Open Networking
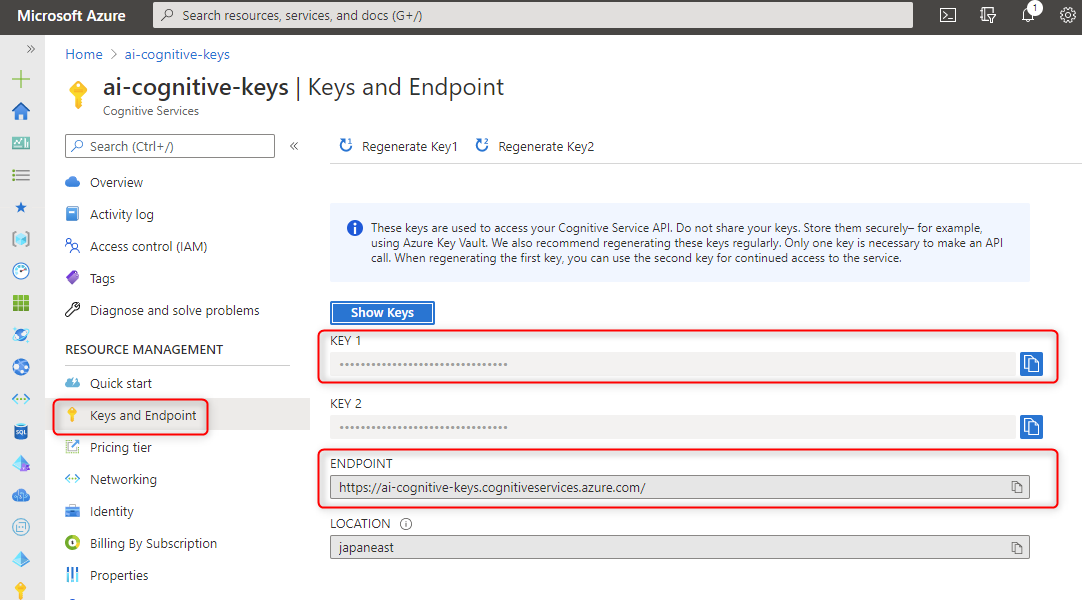The height and width of the screenshot is (600, 1082). pos(123,479)
